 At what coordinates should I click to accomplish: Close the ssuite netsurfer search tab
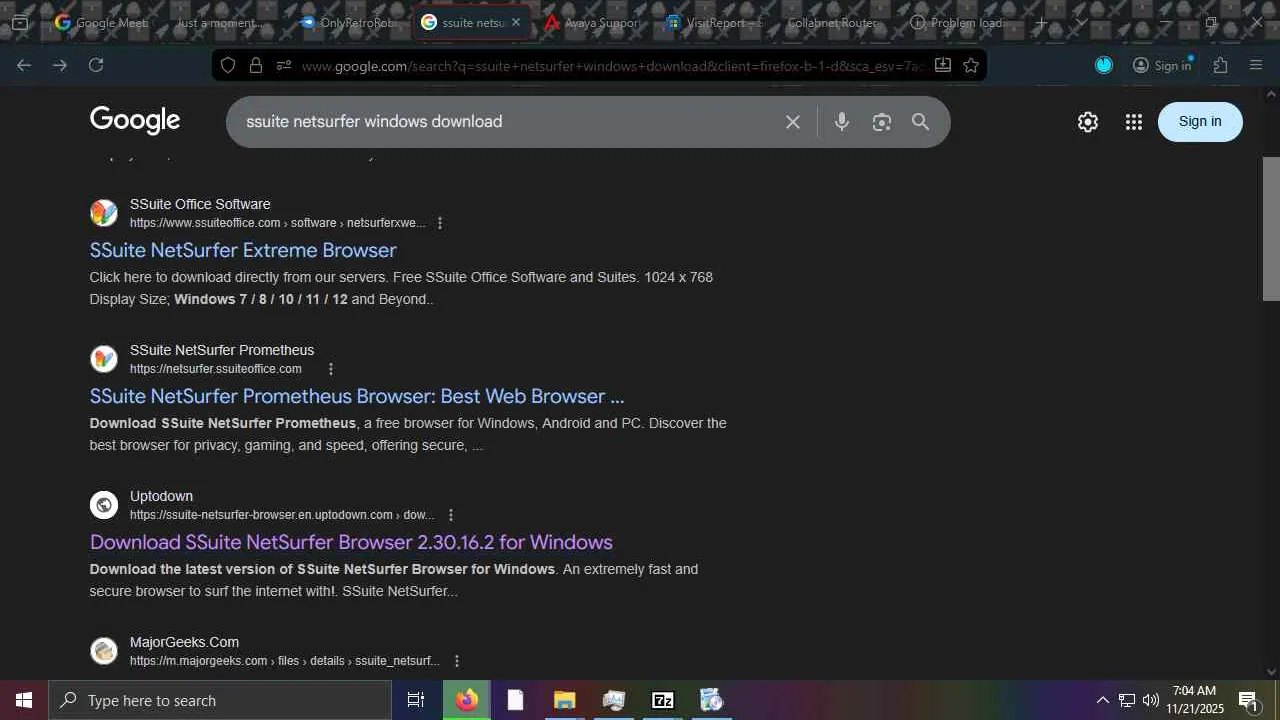516,22
